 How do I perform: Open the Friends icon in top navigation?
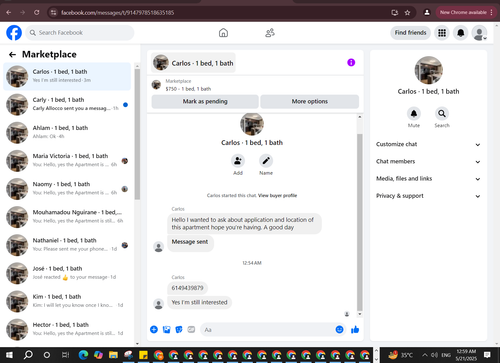click(x=270, y=33)
